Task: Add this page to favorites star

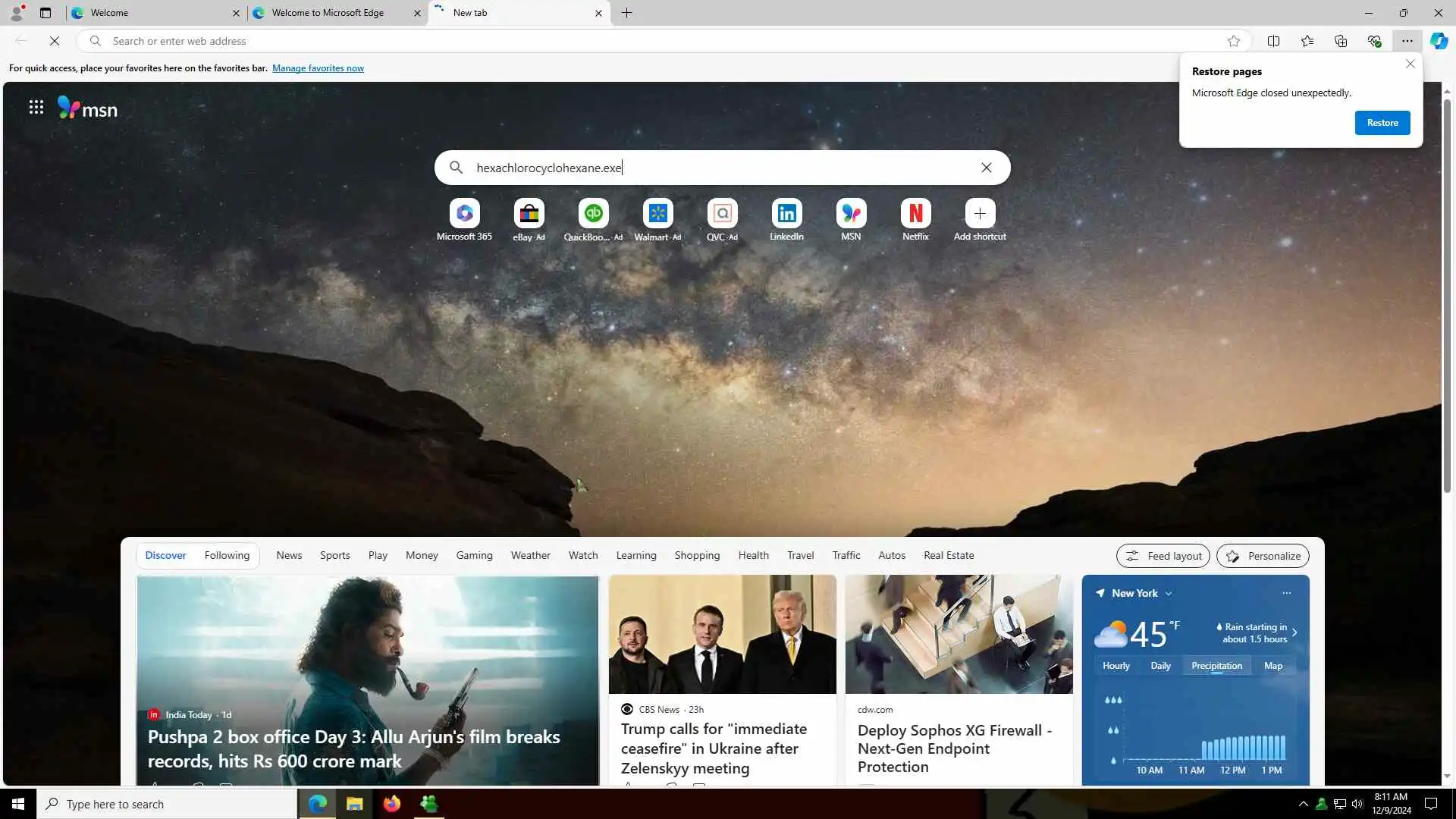Action: 1234,41
